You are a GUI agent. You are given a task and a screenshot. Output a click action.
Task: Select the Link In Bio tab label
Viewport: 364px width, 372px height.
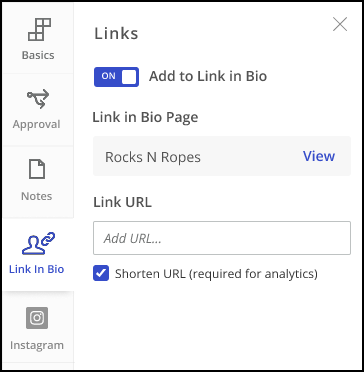point(37,269)
